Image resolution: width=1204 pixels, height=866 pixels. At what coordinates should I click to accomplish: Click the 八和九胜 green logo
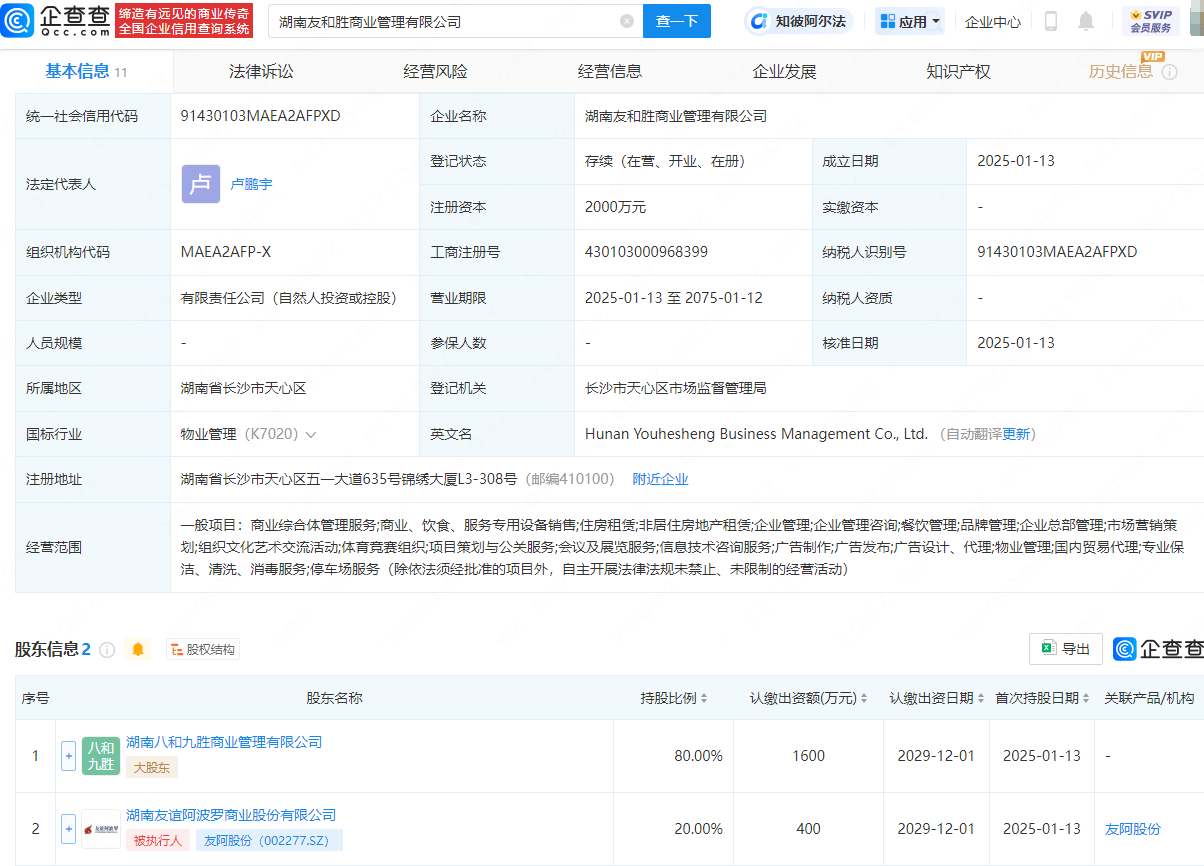[x=101, y=756]
